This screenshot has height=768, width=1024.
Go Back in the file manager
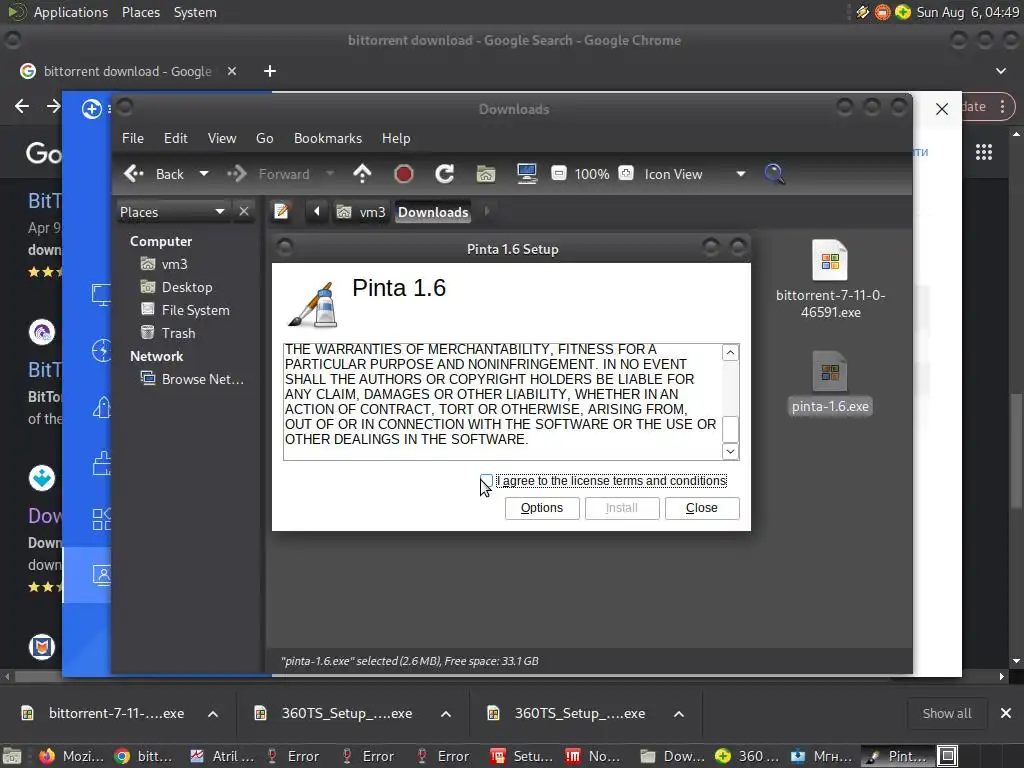155,174
